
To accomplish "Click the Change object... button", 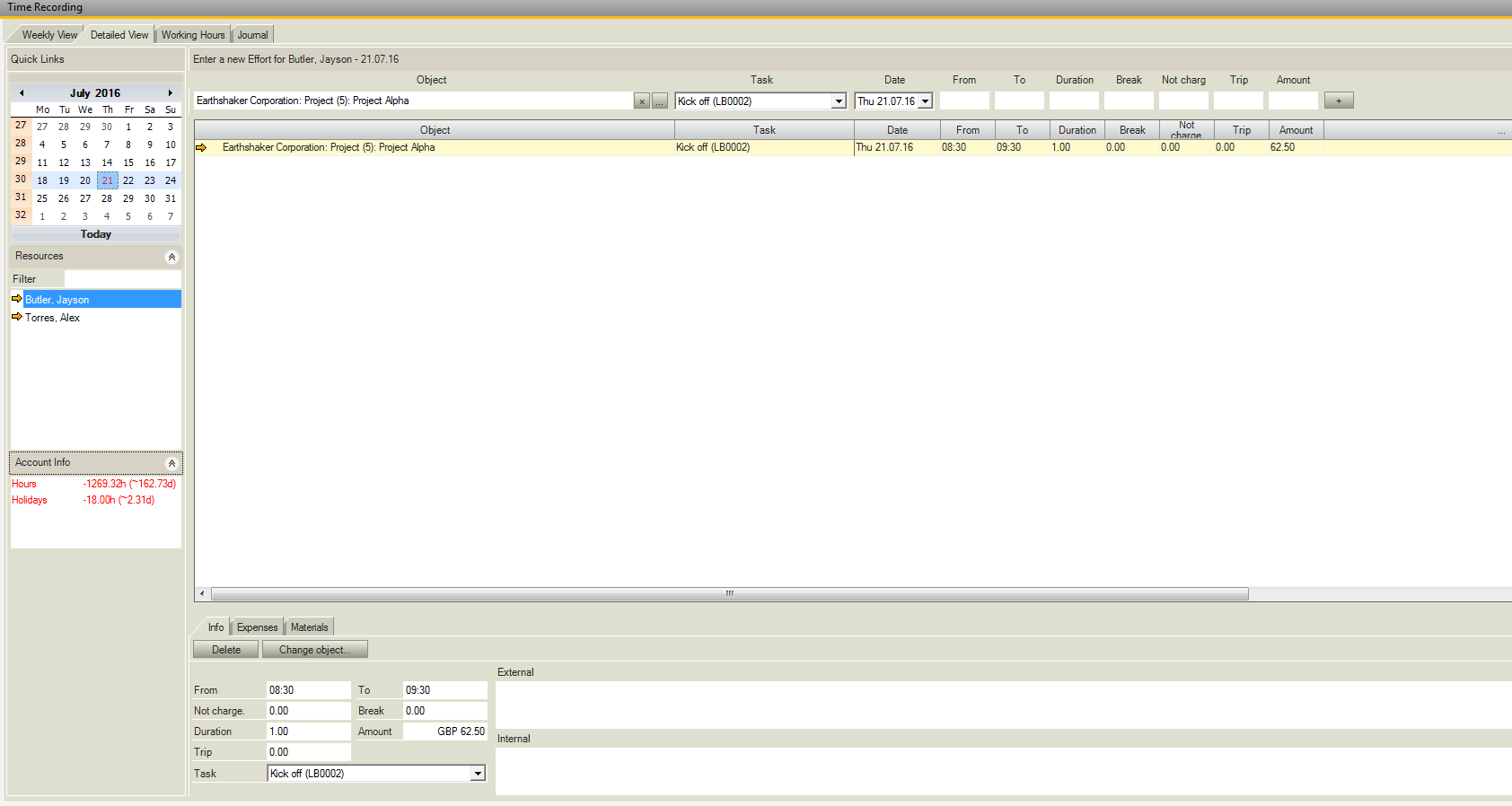I will click(x=314, y=650).
